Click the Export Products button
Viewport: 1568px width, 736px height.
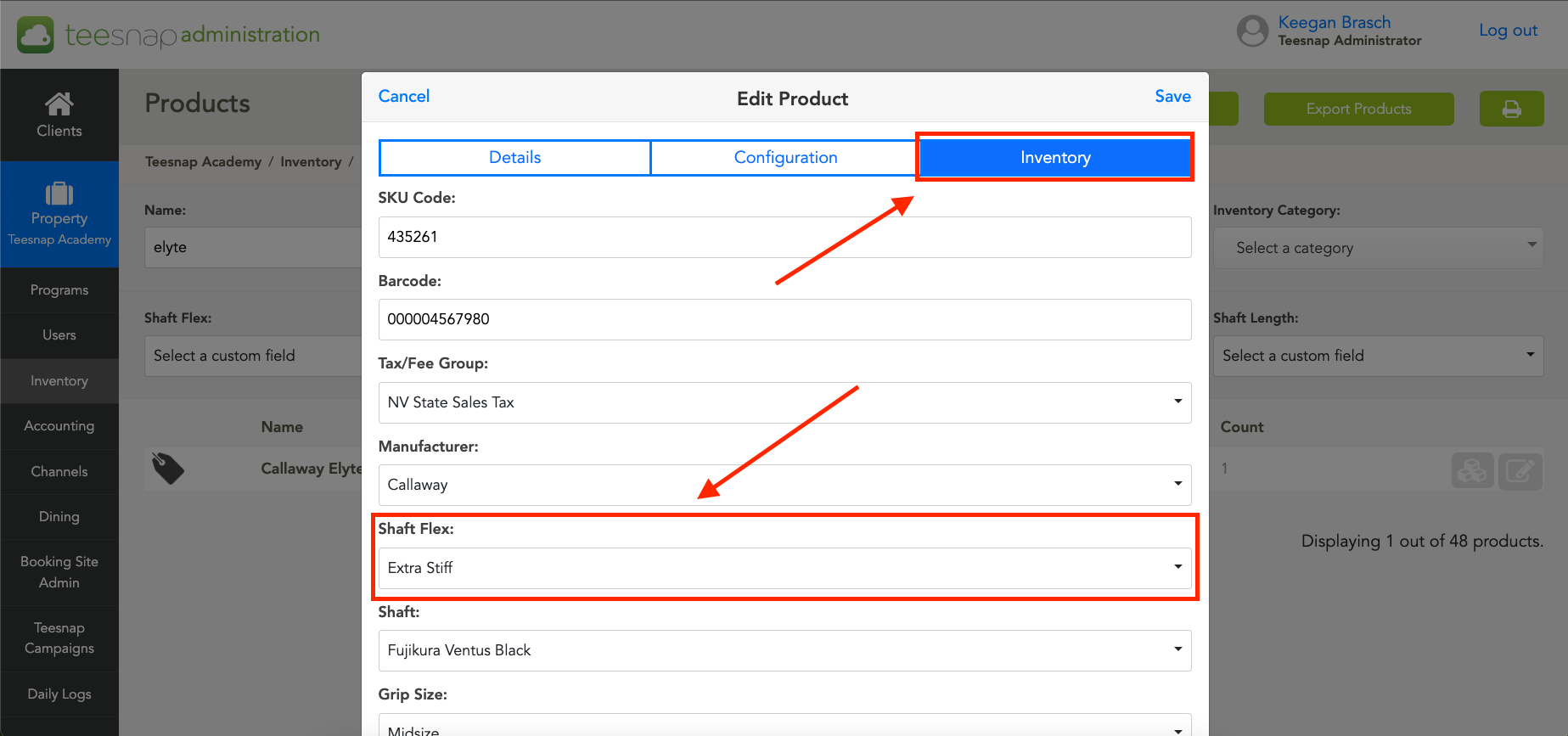pos(1358,109)
